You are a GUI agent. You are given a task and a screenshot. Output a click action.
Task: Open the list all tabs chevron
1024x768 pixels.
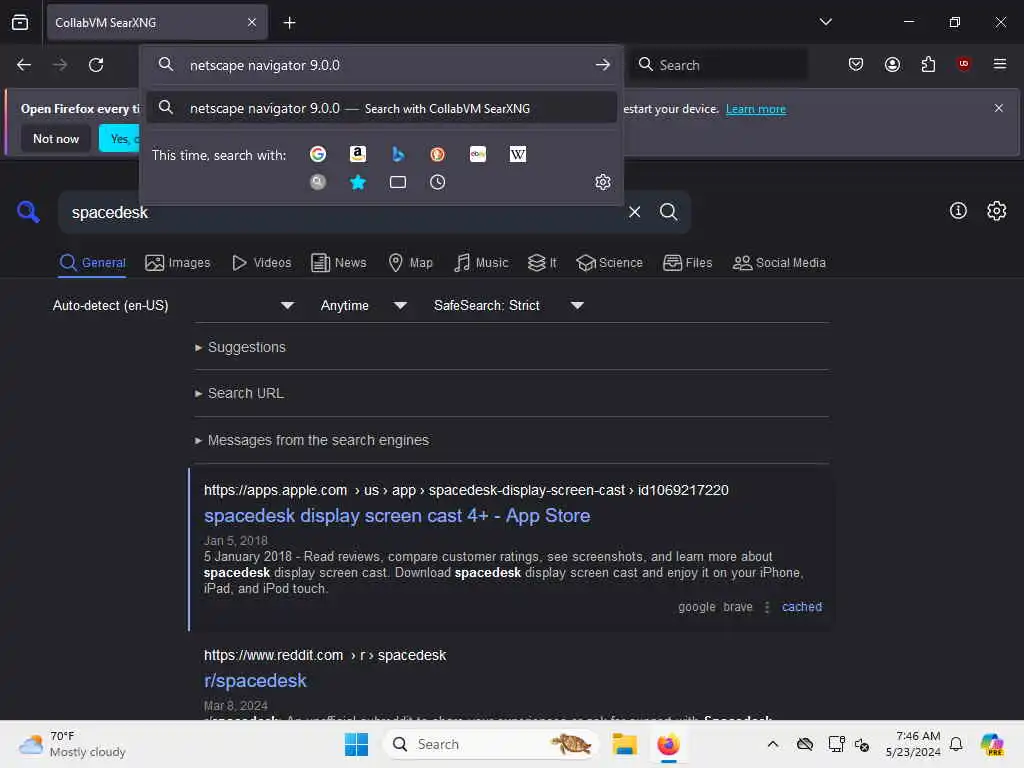point(825,22)
